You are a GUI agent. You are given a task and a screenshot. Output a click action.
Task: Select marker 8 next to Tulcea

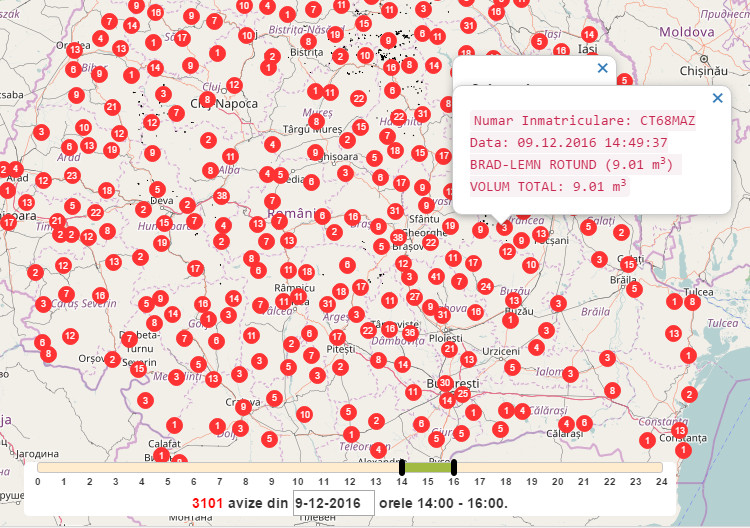(692, 302)
